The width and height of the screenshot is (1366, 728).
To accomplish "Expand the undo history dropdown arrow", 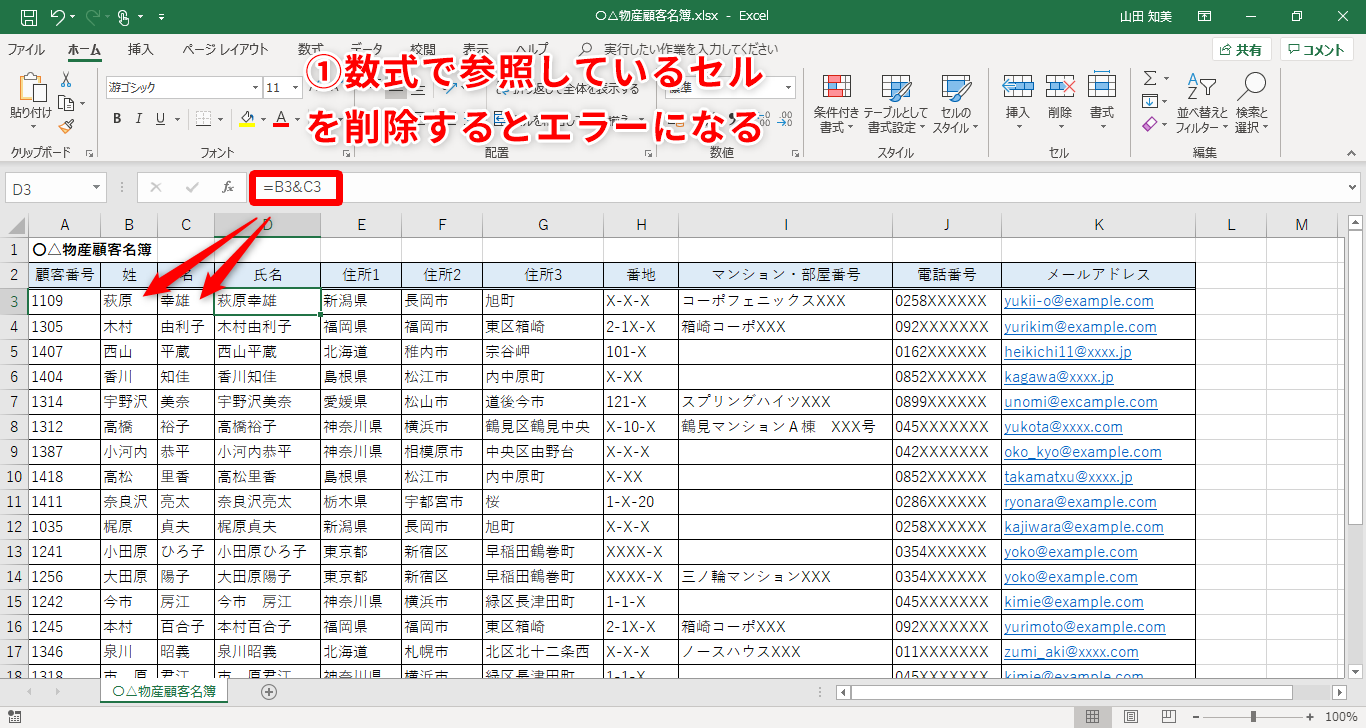I will coord(73,17).
